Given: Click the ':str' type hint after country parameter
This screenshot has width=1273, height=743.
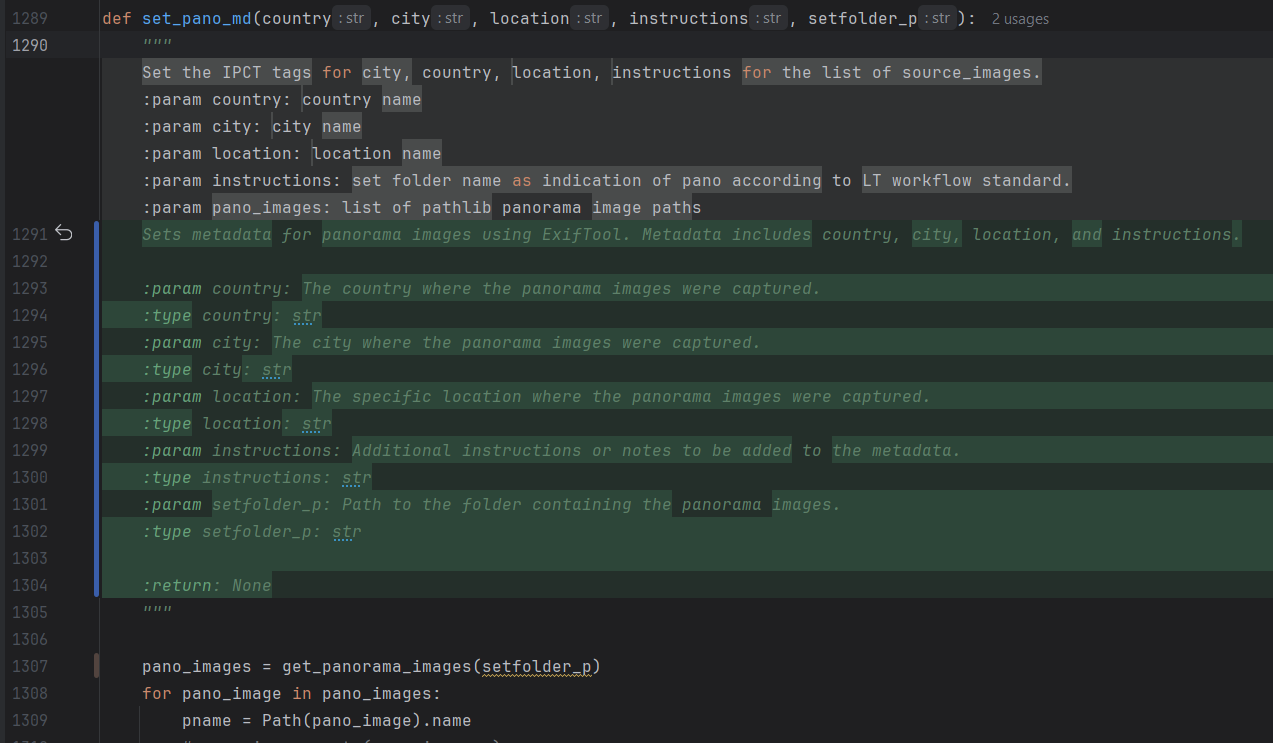Looking at the screenshot, I should tap(350, 19).
